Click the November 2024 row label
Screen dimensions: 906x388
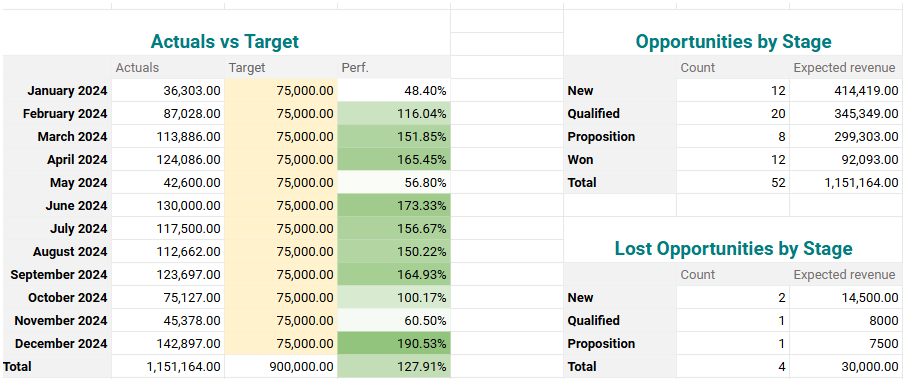click(57, 320)
